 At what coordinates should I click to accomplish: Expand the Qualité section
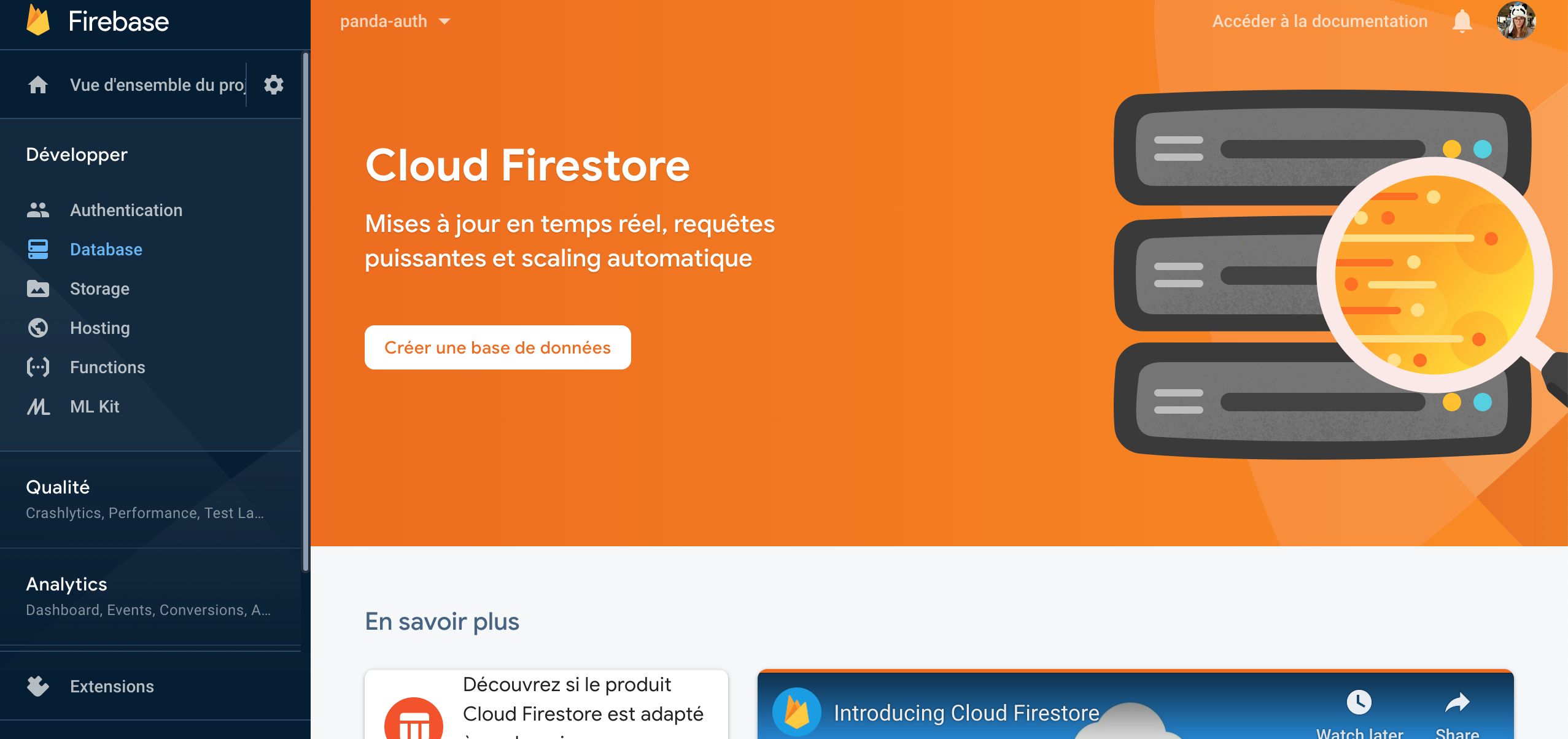click(57, 486)
